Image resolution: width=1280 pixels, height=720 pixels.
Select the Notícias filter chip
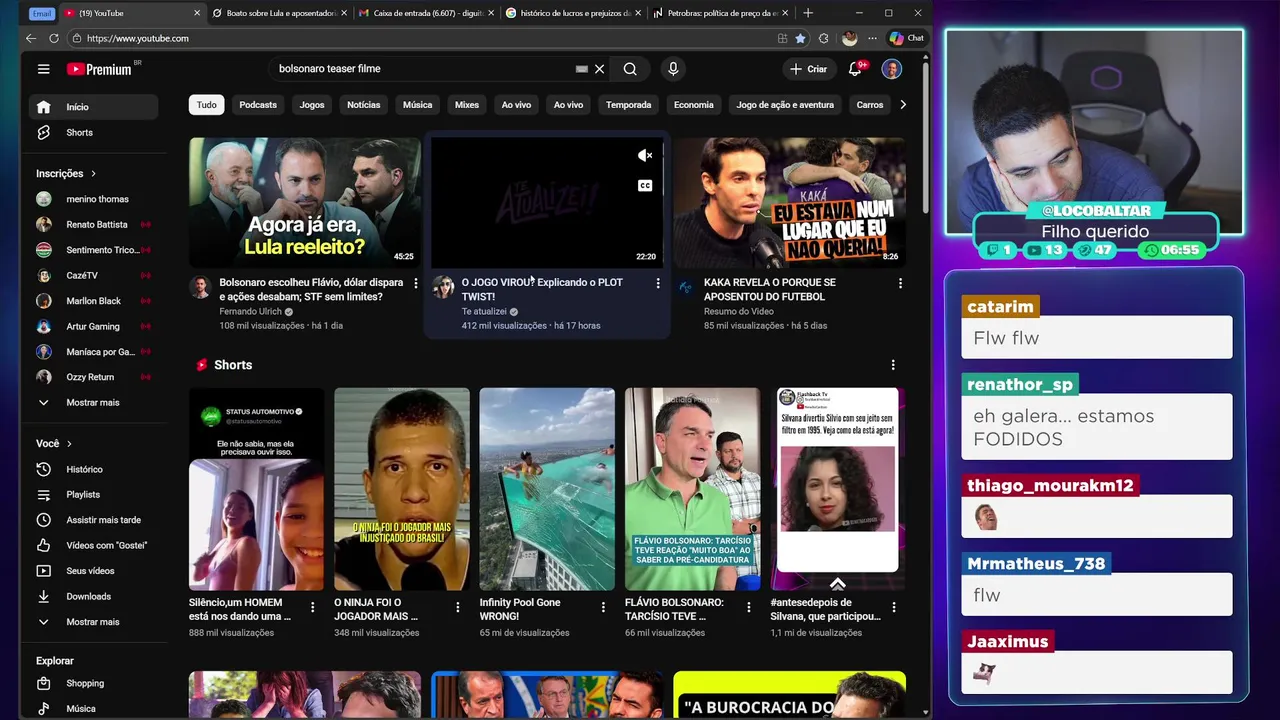(363, 104)
